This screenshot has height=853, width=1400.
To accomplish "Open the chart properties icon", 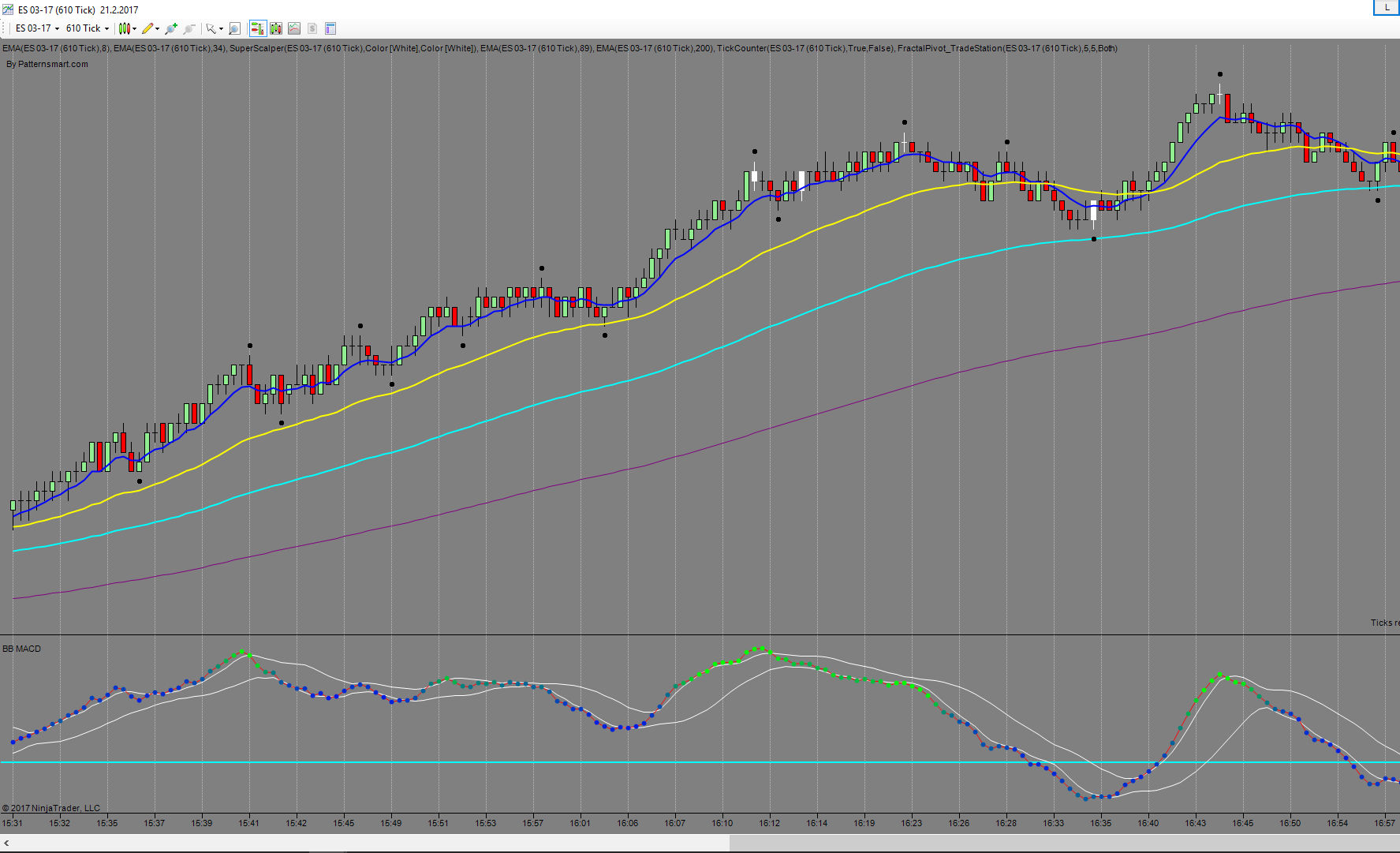I will (x=330, y=28).
